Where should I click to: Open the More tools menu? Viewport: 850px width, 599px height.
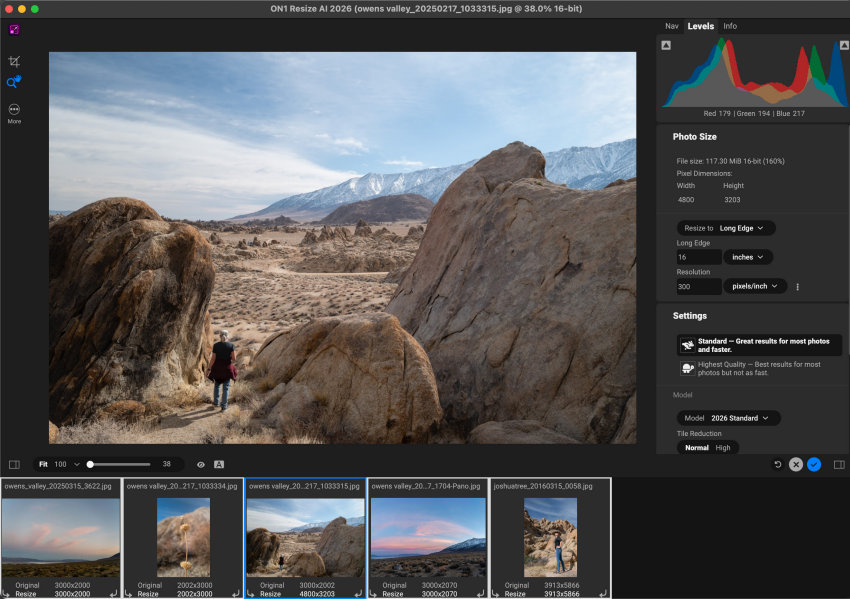click(x=14, y=113)
